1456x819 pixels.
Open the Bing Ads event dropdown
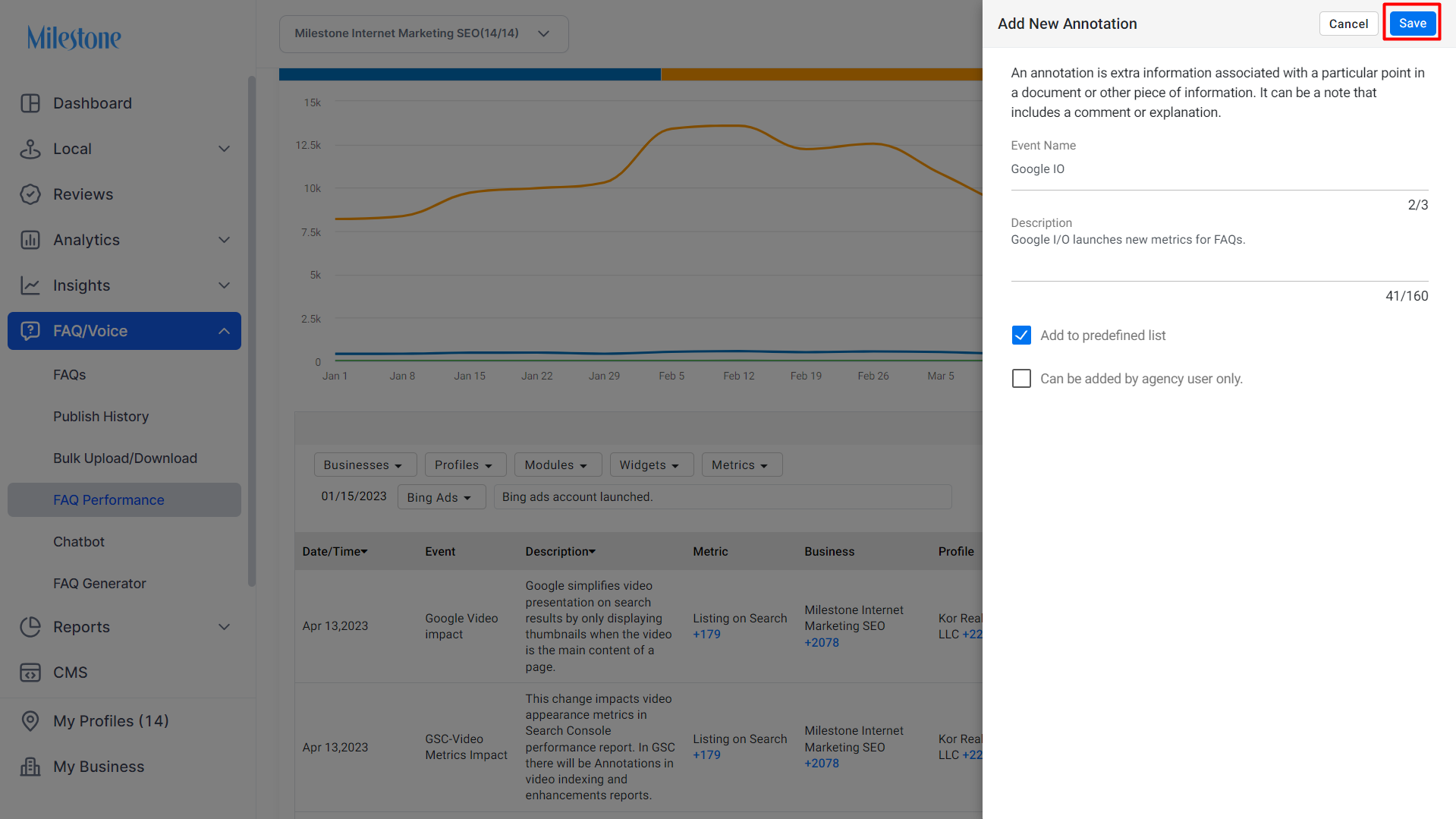(x=441, y=497)
